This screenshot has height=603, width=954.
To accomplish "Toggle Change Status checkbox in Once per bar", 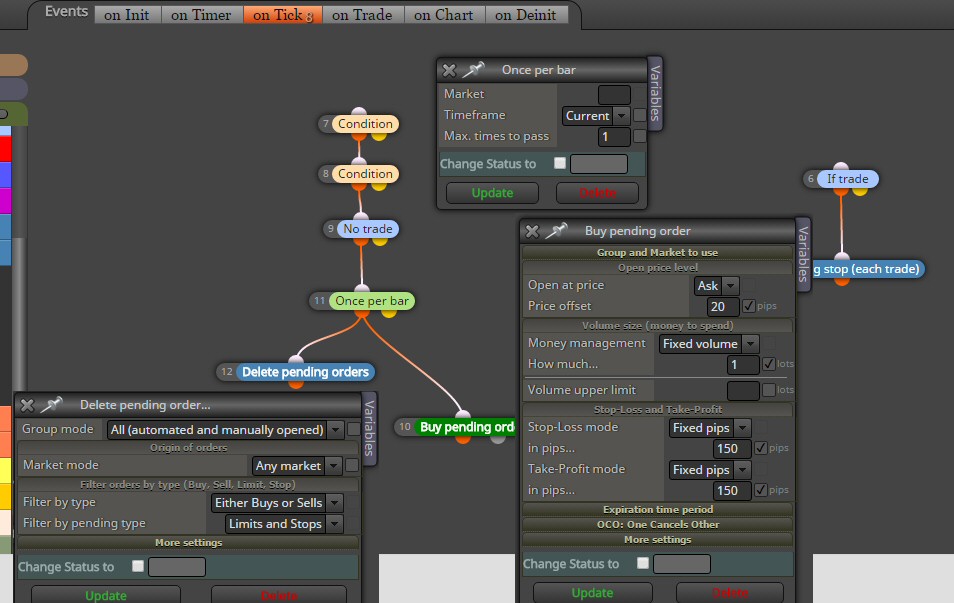I will pos(560,163).
